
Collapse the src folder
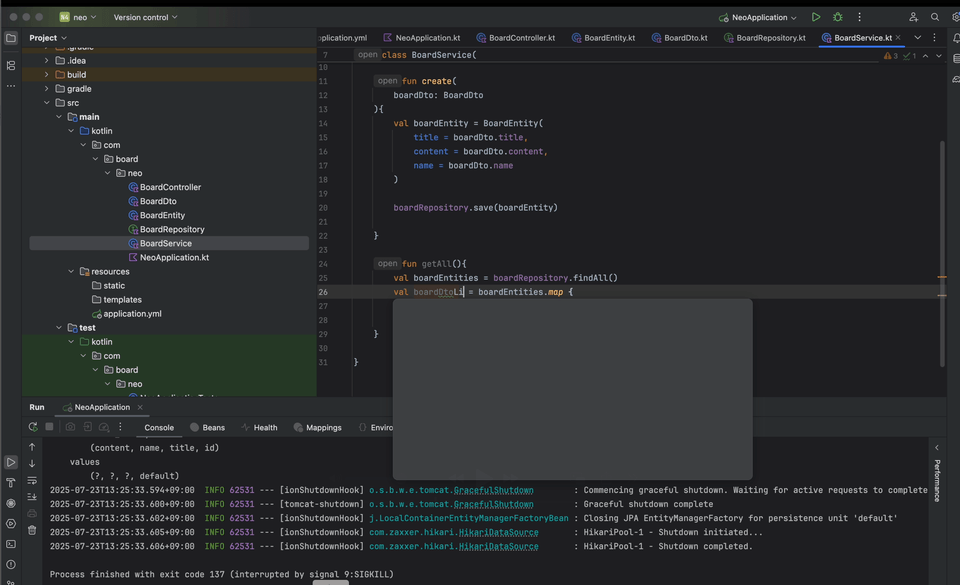pyautogui.click(x=47, y=103)
